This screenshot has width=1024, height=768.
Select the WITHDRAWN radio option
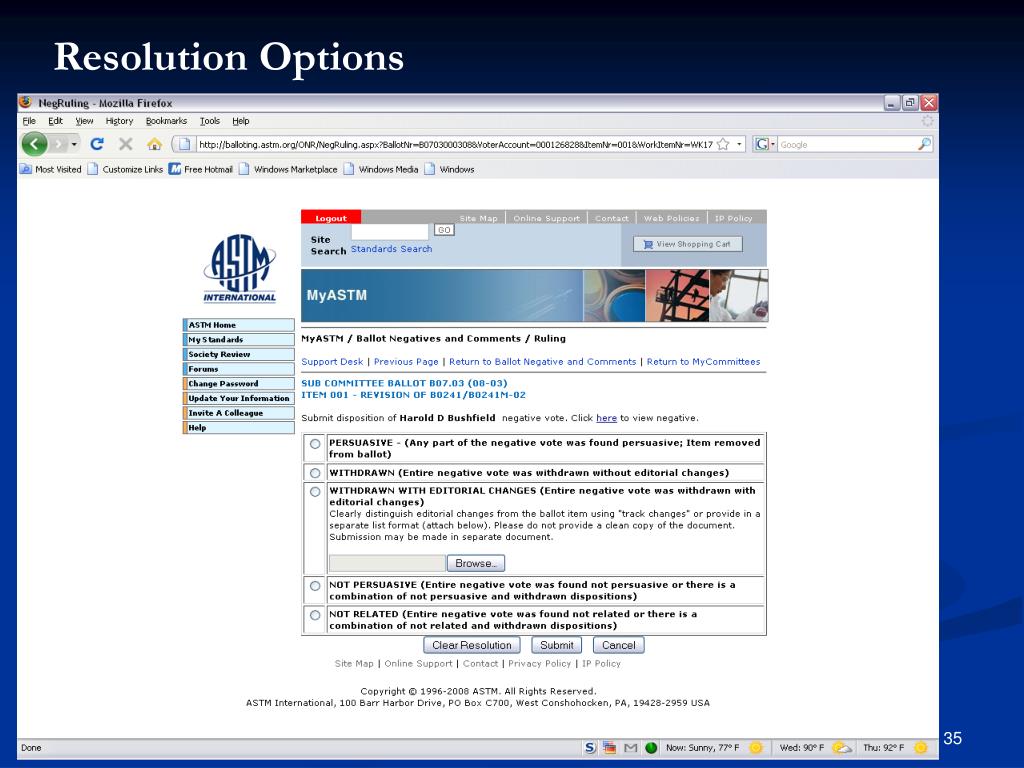click(315, 473)
